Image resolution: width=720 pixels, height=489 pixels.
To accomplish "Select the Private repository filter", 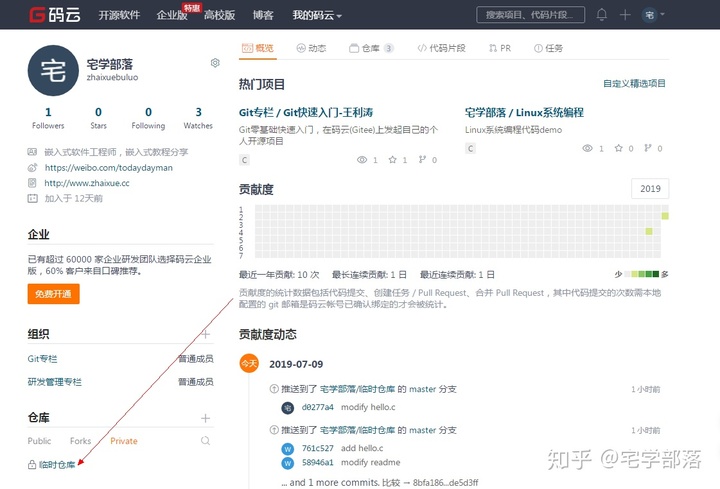I will [124, 441].
